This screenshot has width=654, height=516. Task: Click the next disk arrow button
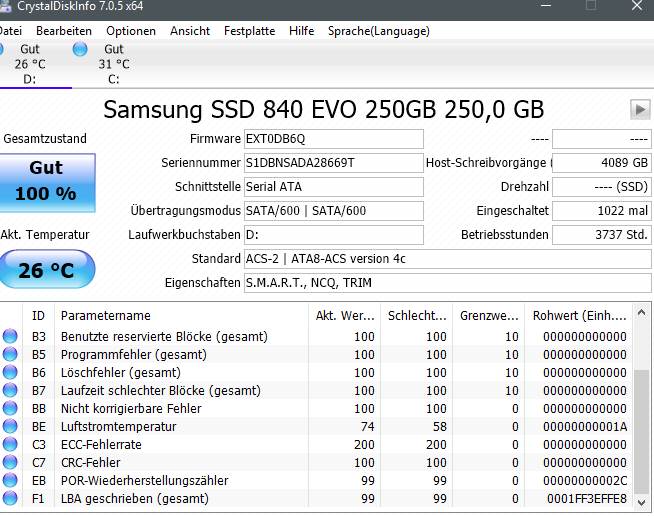pyautogui.click(x=640, y=110)
